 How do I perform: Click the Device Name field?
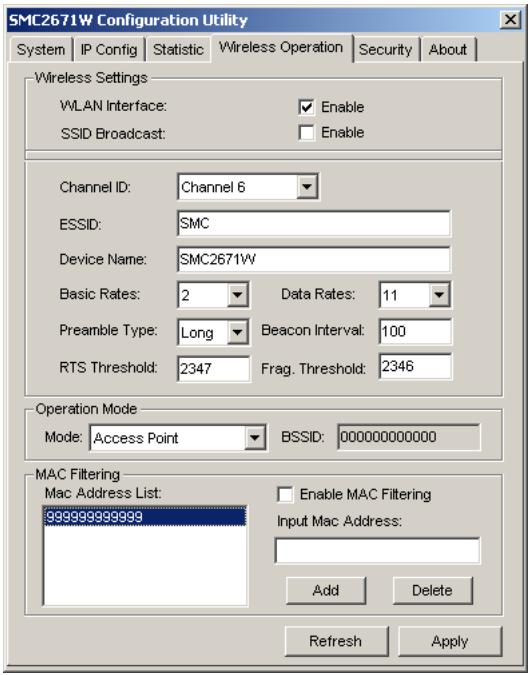coord(314,259)
